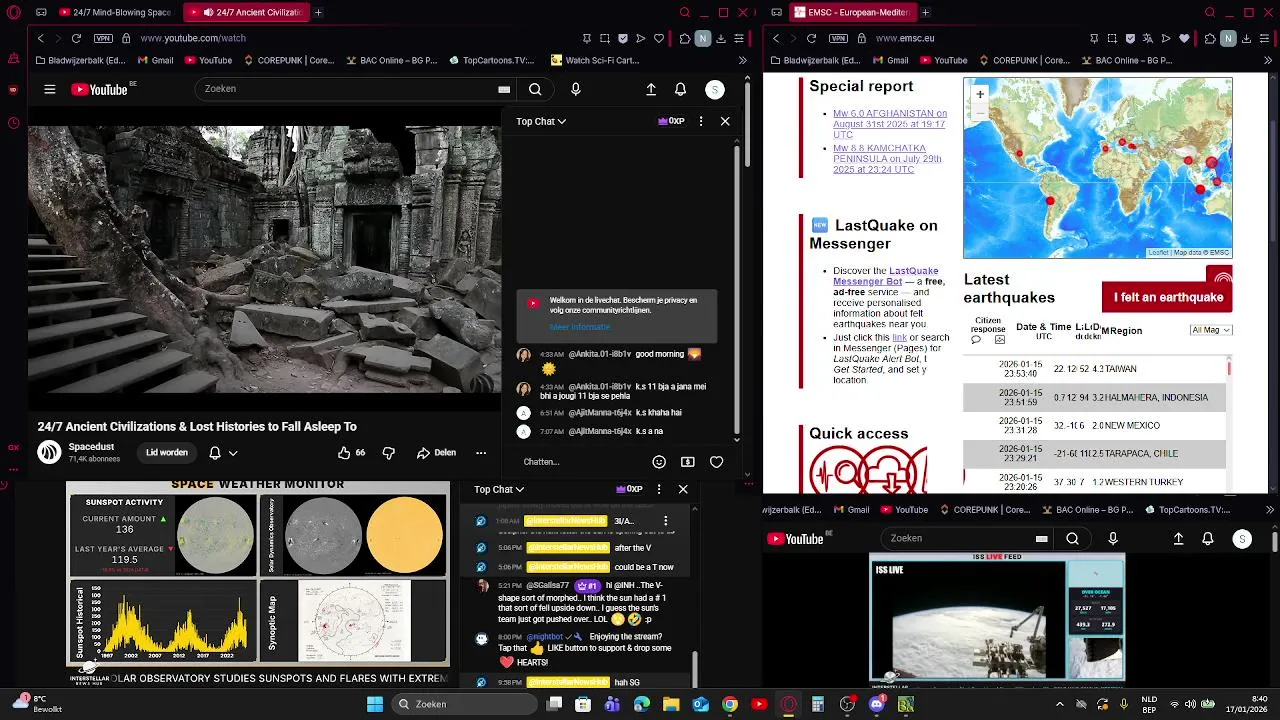Open emoji picker in the chat input

coord(659,462)
